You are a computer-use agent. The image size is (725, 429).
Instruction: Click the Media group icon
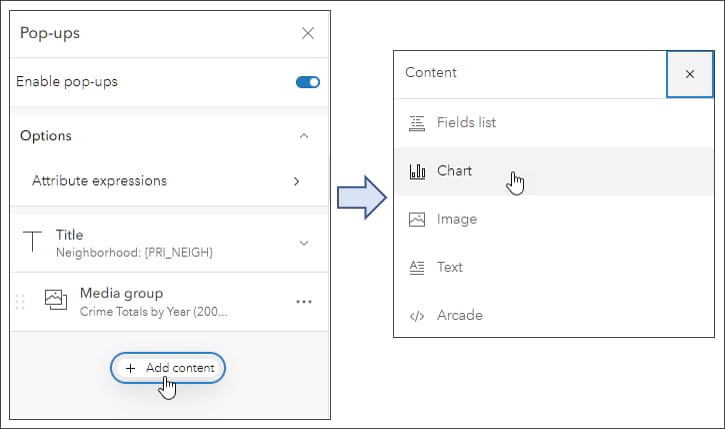pos(55,301)
